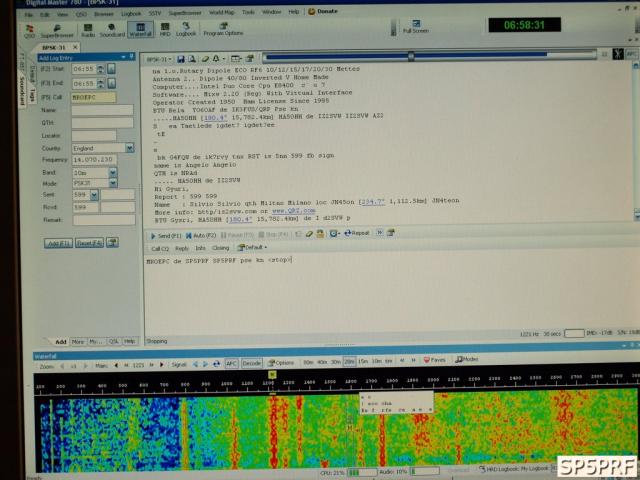Open waterfall Options

tap(281, 362)
